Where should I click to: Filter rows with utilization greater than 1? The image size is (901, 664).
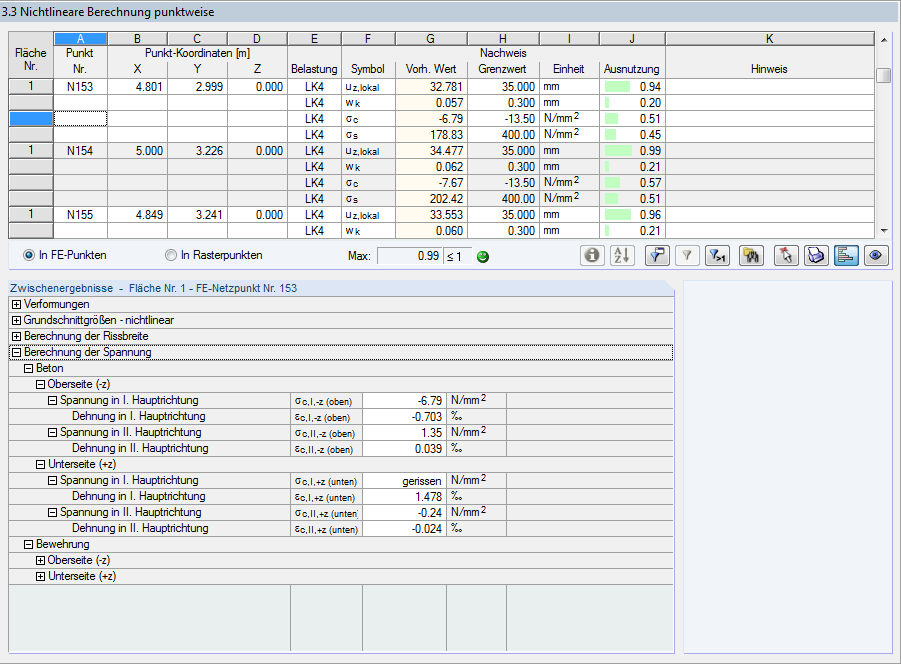717,255
